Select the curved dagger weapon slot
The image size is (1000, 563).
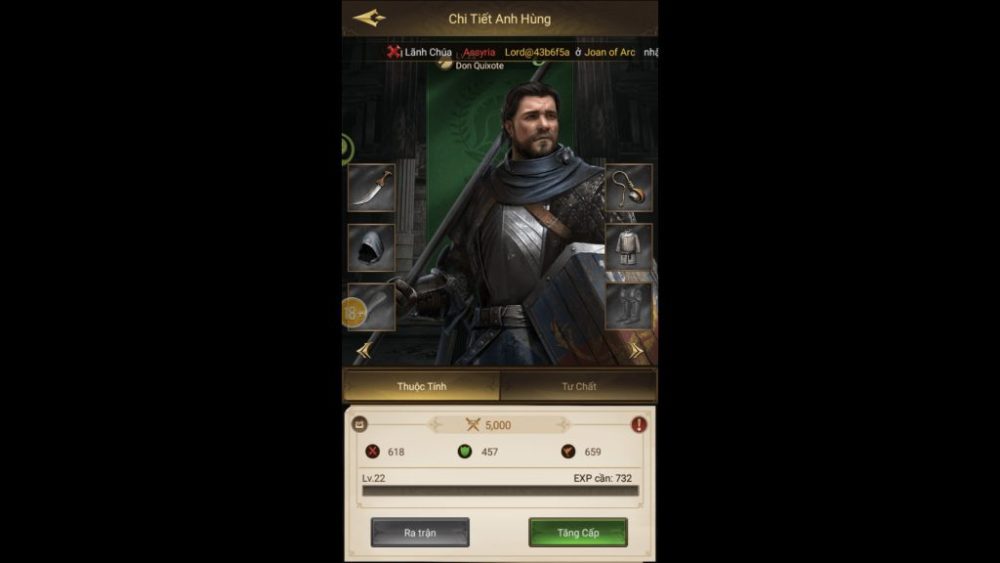pyautogui.click(x=371, y=187)
